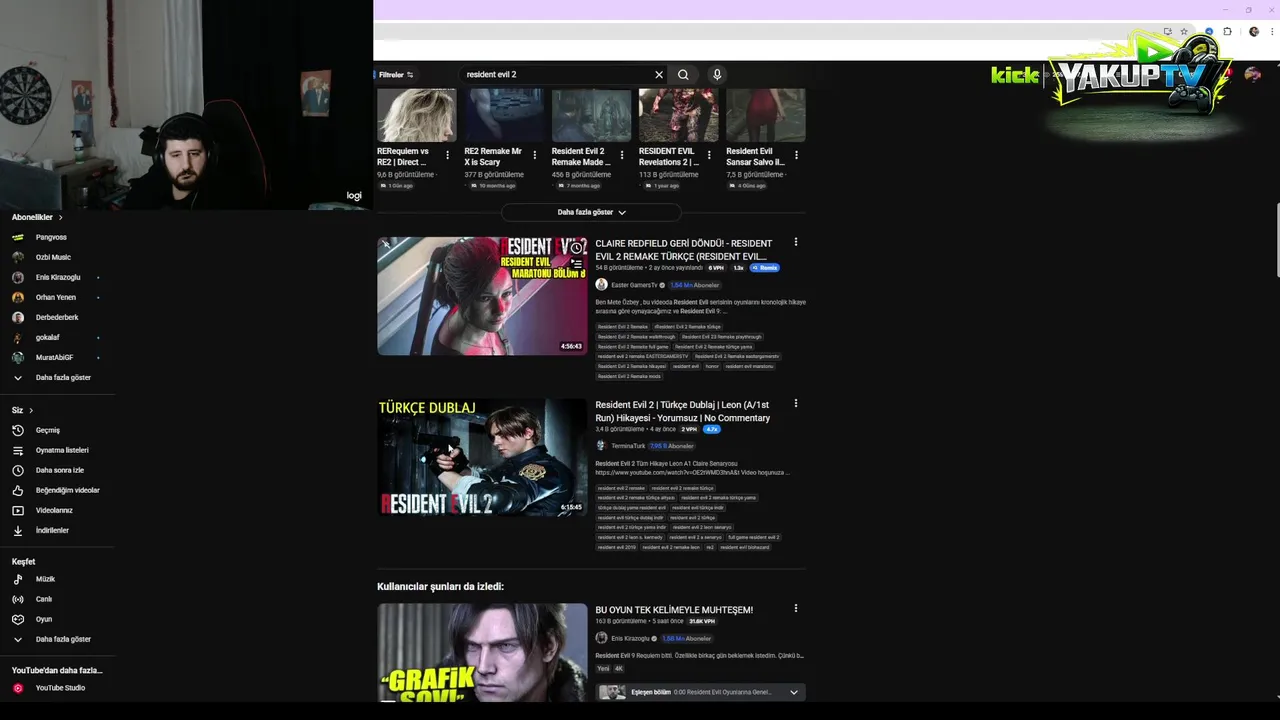Play the GRAFİK ŞOVU thumbnail

(x=482, y=652)
